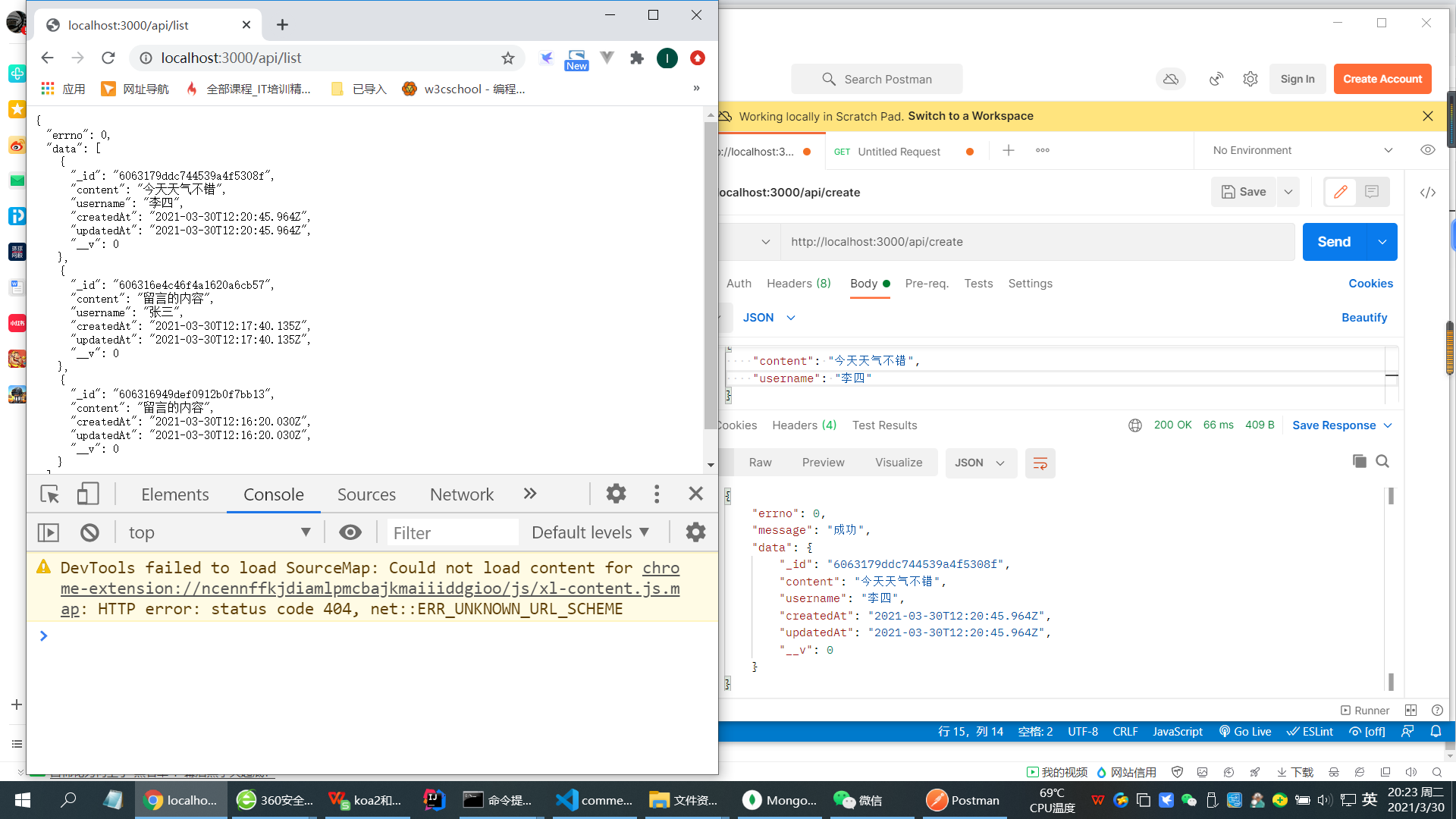Click the Create Account button

click(x=1382, y=79)
